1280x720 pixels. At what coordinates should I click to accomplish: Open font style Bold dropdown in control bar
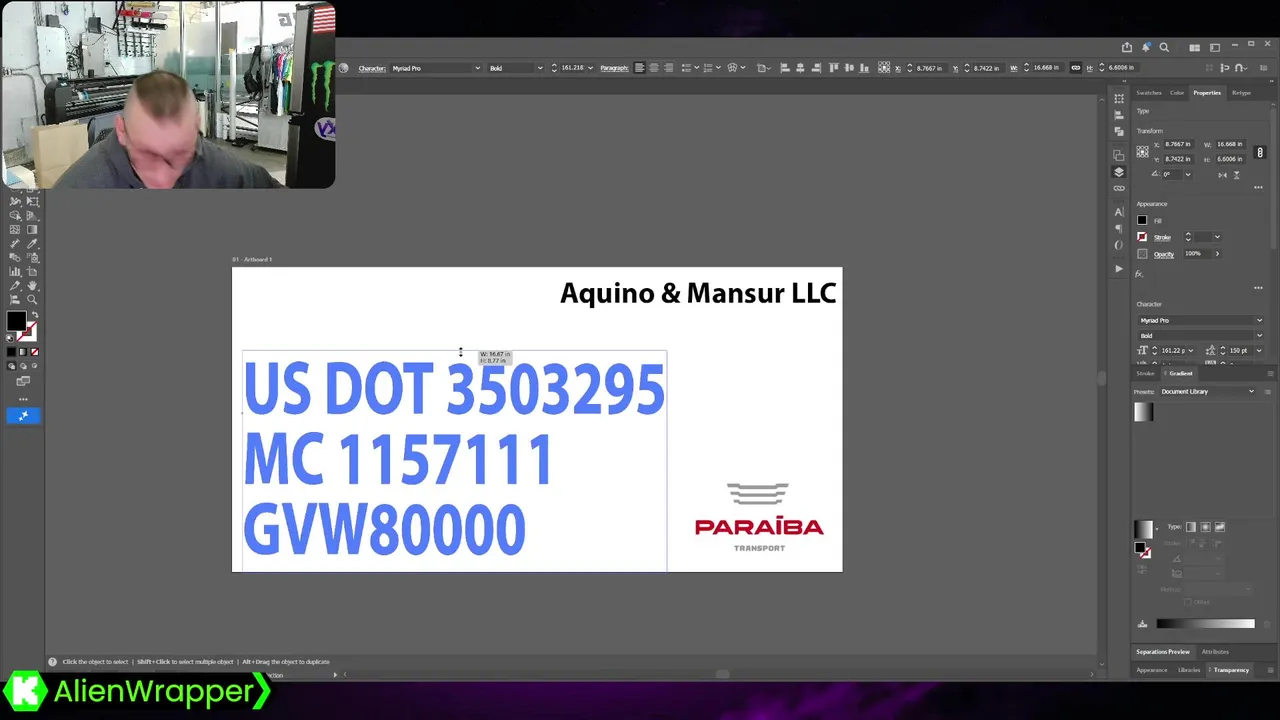[540, 67]
